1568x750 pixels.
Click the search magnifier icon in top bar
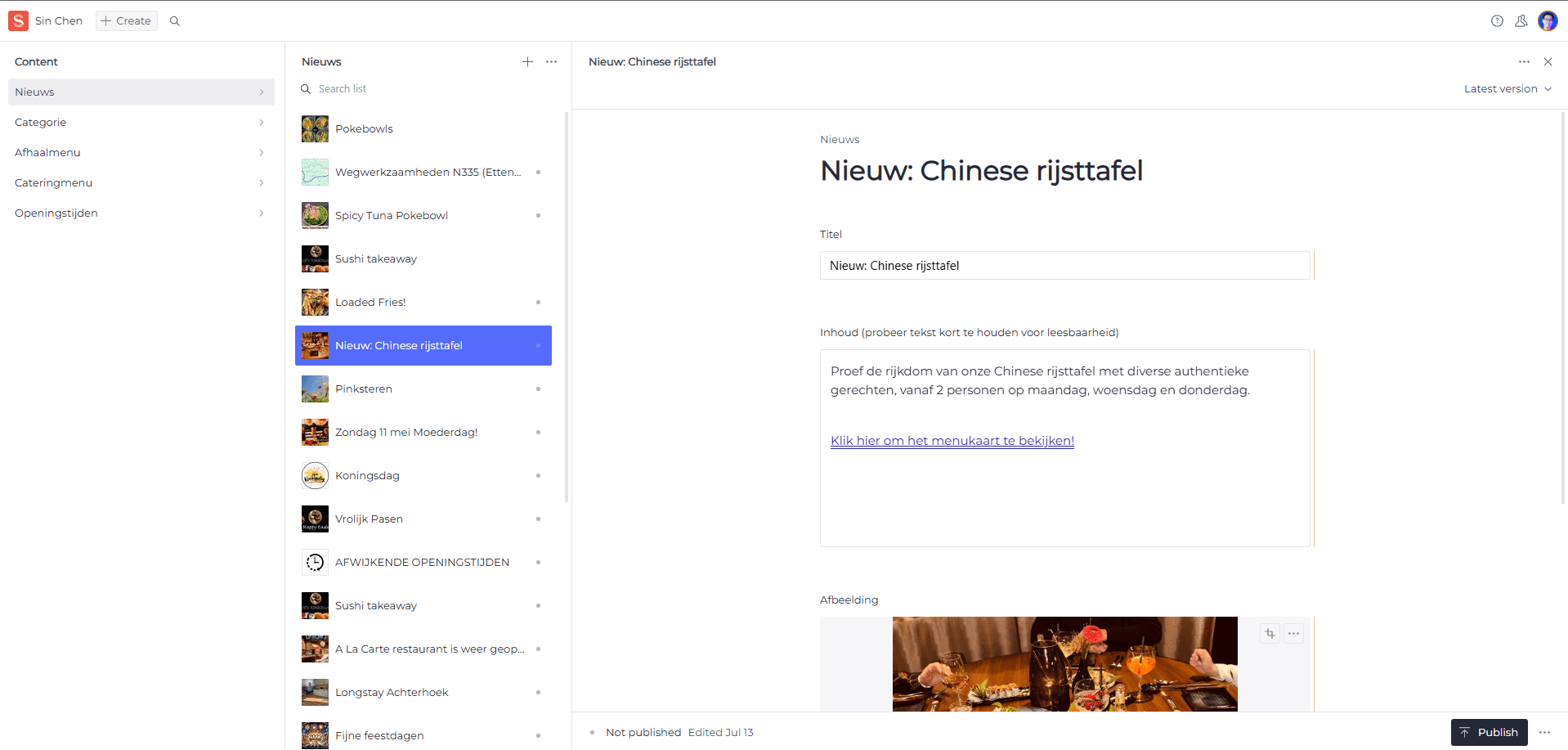pos(174,21)
